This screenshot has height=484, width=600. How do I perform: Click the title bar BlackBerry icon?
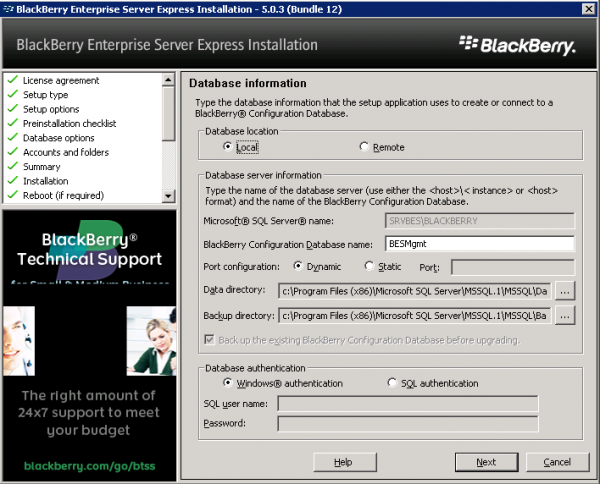coord(8,9)
